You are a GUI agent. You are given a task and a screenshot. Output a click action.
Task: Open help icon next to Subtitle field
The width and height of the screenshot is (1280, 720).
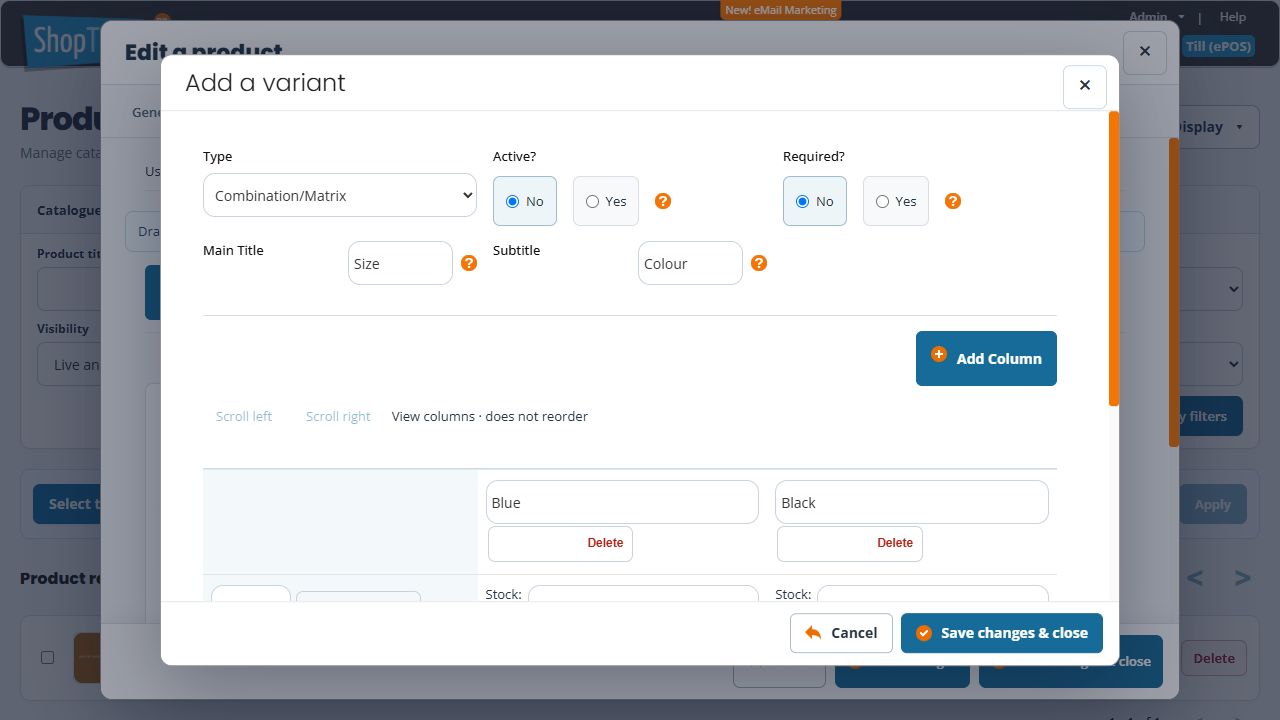point(759,263)
